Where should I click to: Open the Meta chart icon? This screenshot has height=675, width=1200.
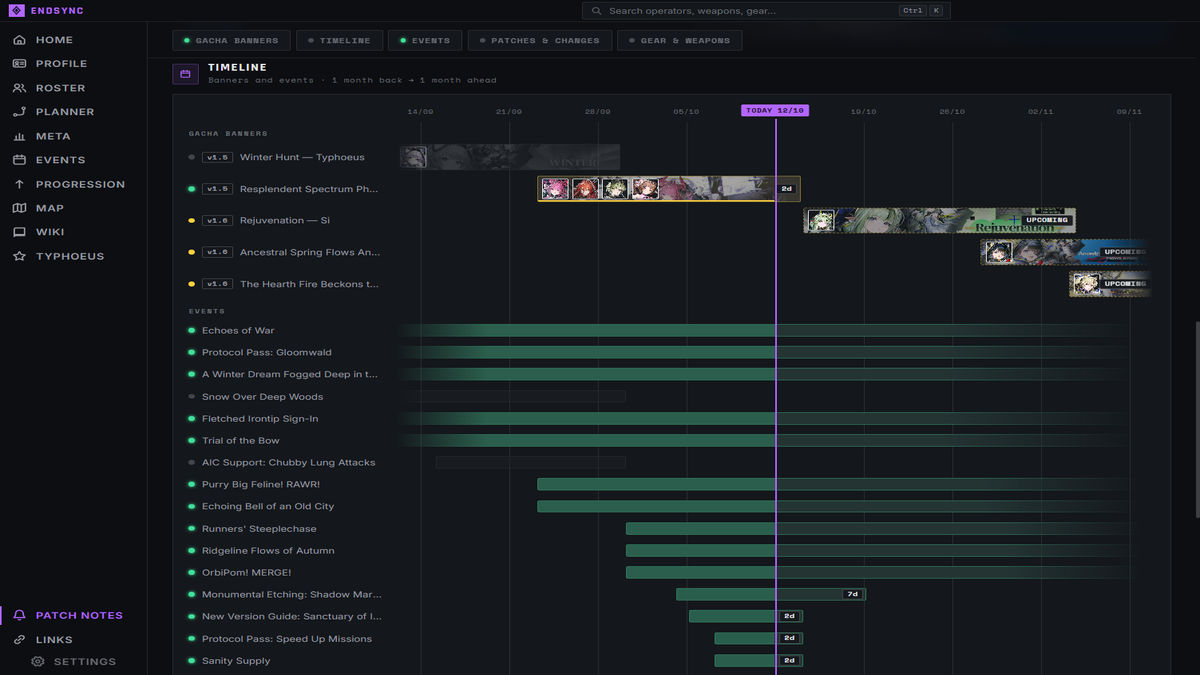19,136
